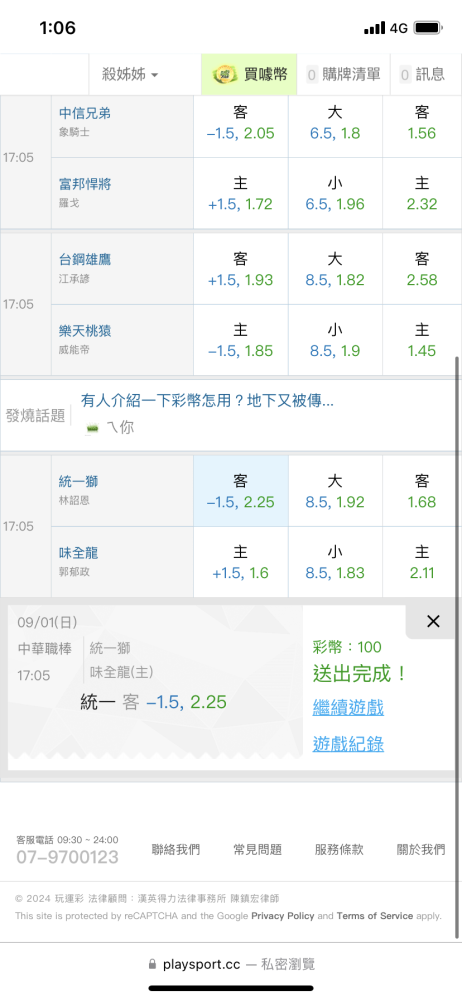Open the trending topic about 彩幣

coord(207,401)
